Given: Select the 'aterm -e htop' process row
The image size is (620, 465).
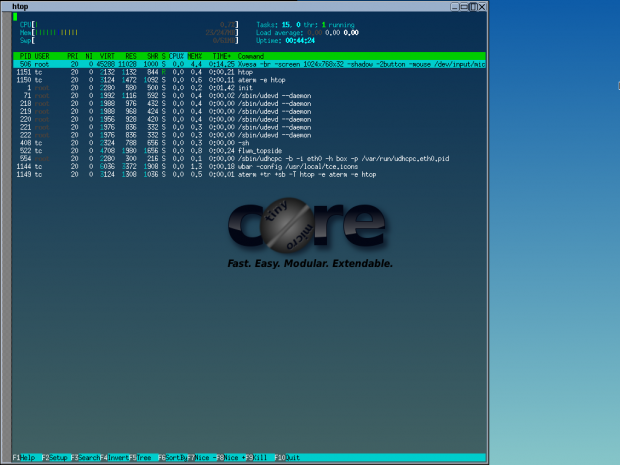Looking at the screenshot, I should 249,80.
